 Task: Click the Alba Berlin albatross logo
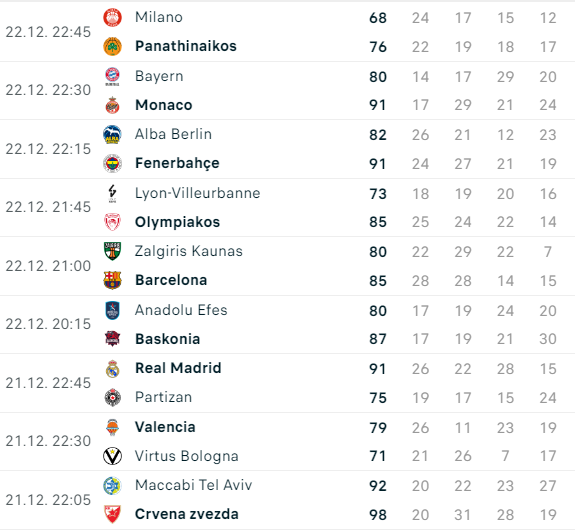coord(112,134)
